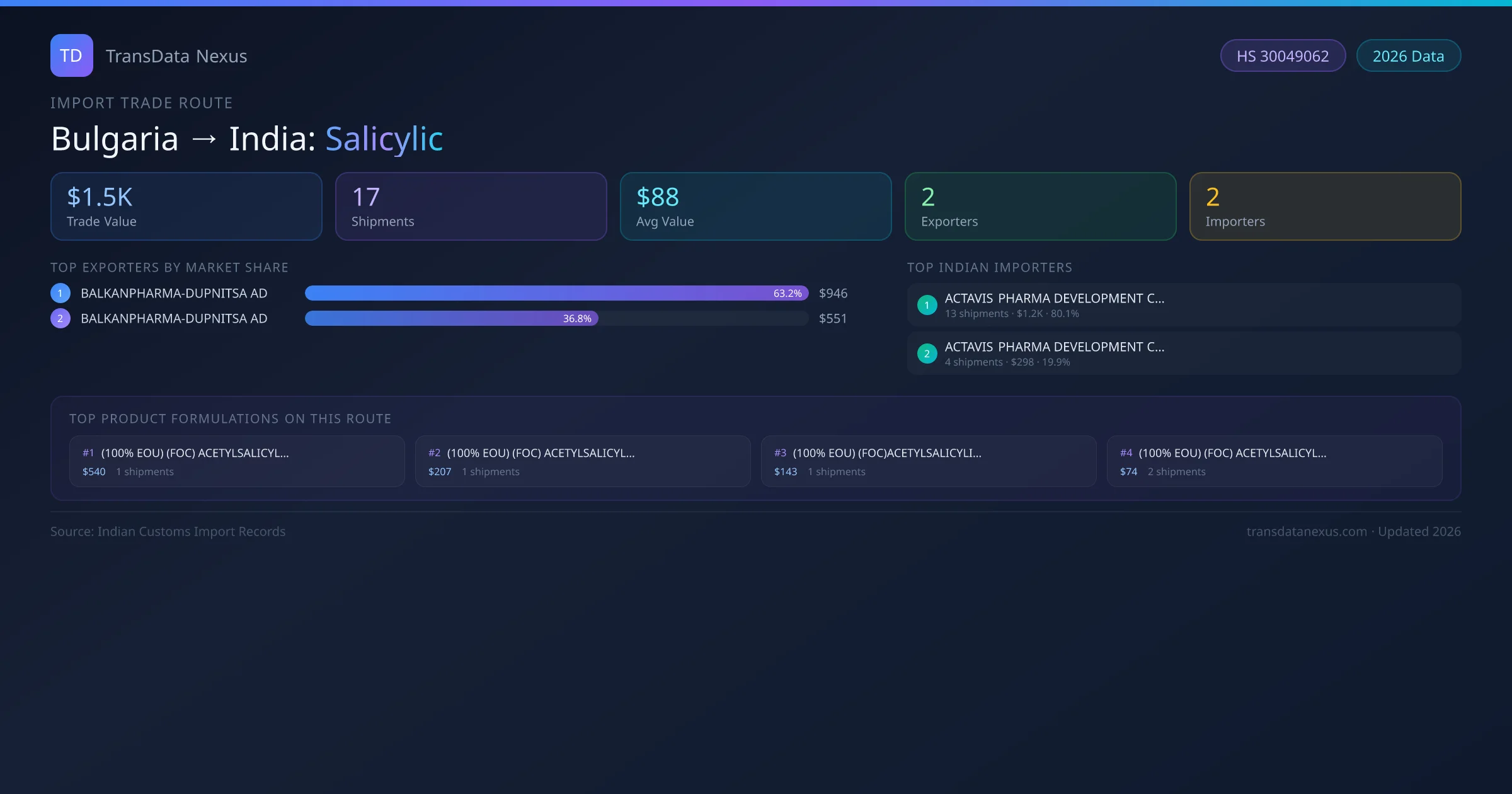This screenshot has height=794, width=1512.
Task: Open the 17 Shipments card
Action: pos(471,207)
